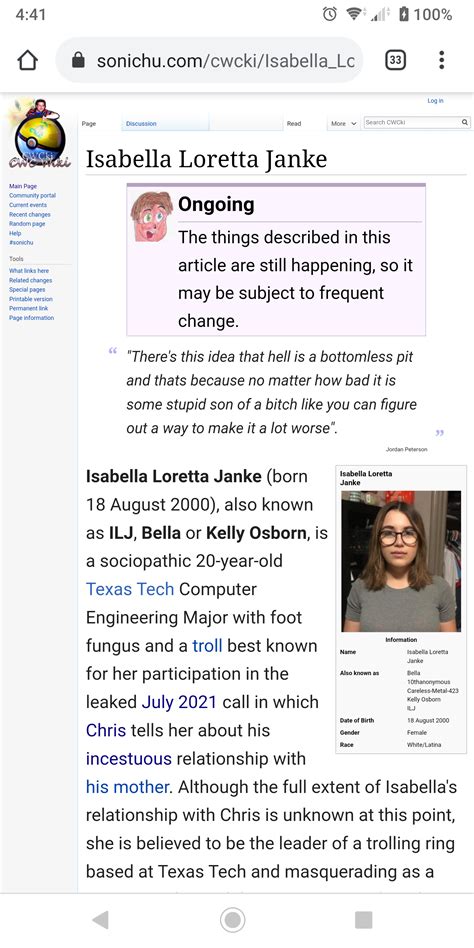Tap the Android back navigation button

point(100,920)
